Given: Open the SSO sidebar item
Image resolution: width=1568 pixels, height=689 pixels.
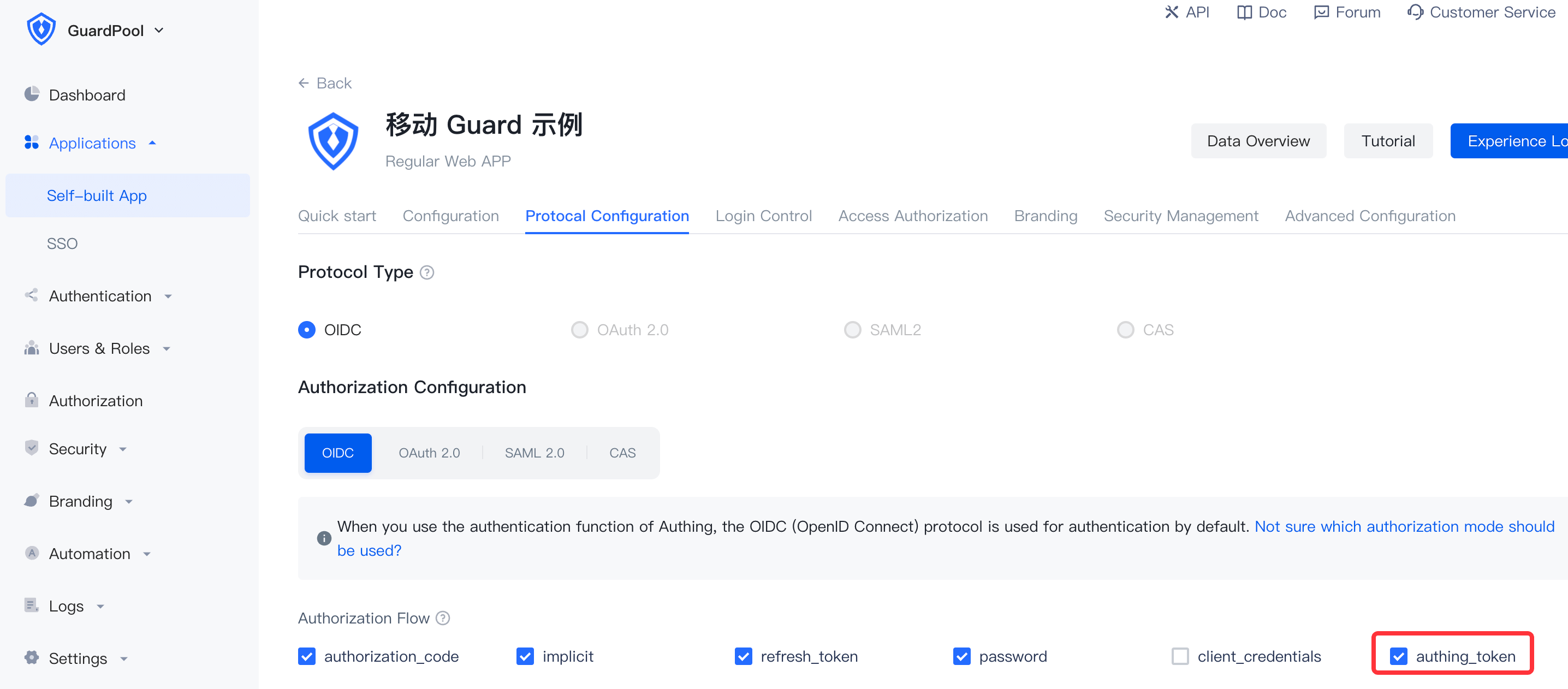Looking at the screenshot, I should point(62,243).
